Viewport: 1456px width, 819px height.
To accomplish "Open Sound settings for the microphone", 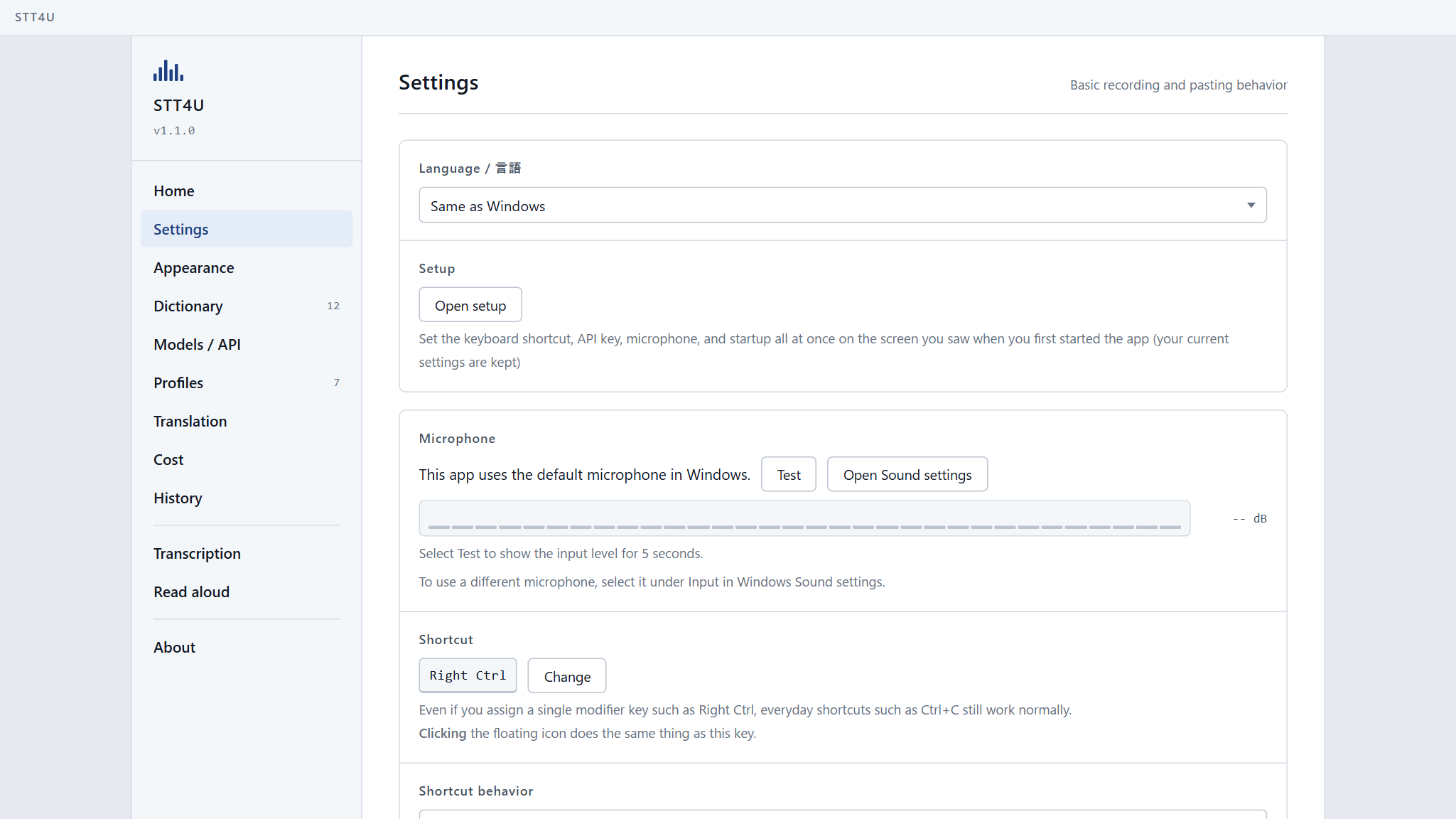I will [907, 474].
